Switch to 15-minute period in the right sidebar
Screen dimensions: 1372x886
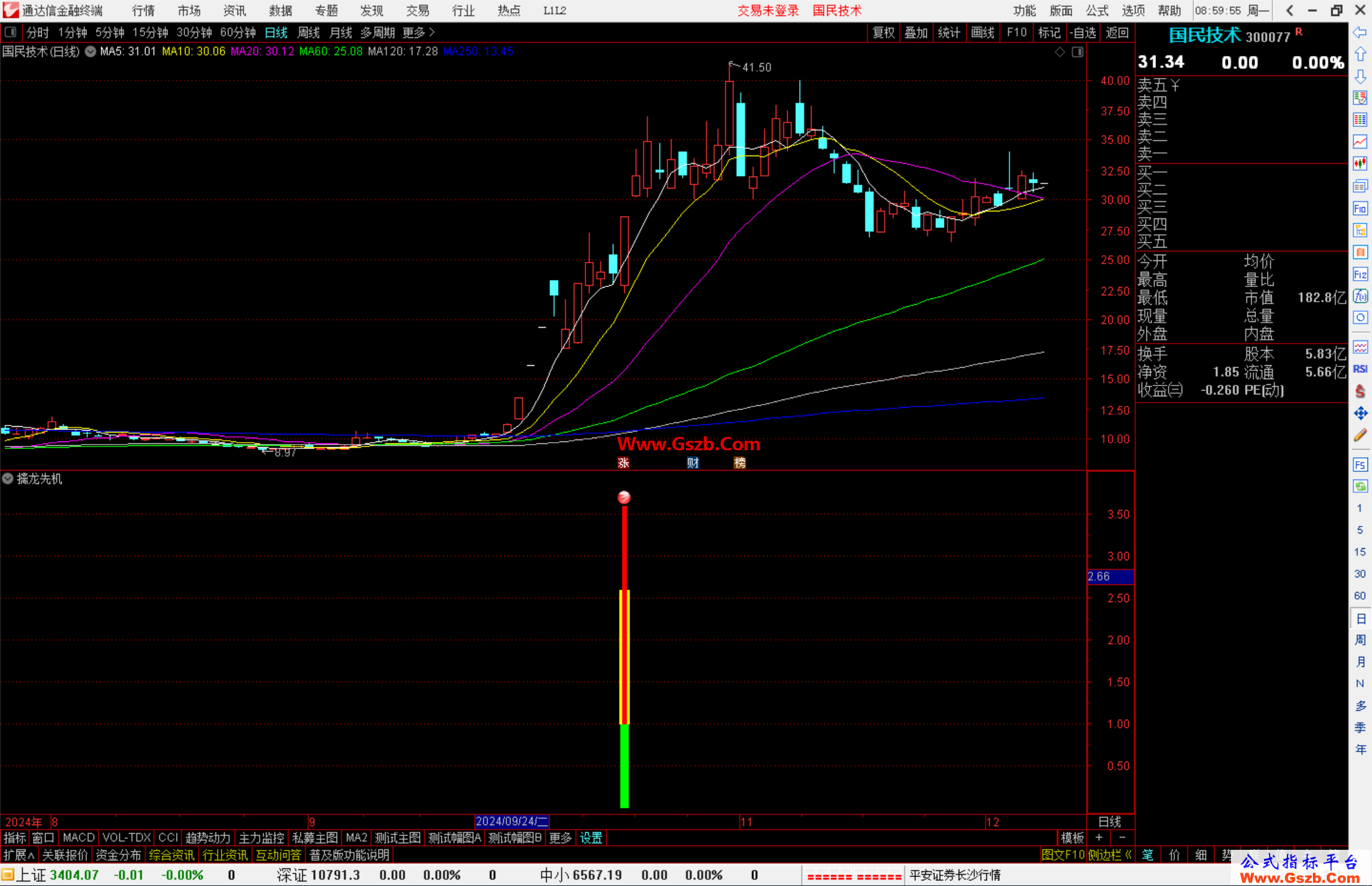(x=1360, y=552)
